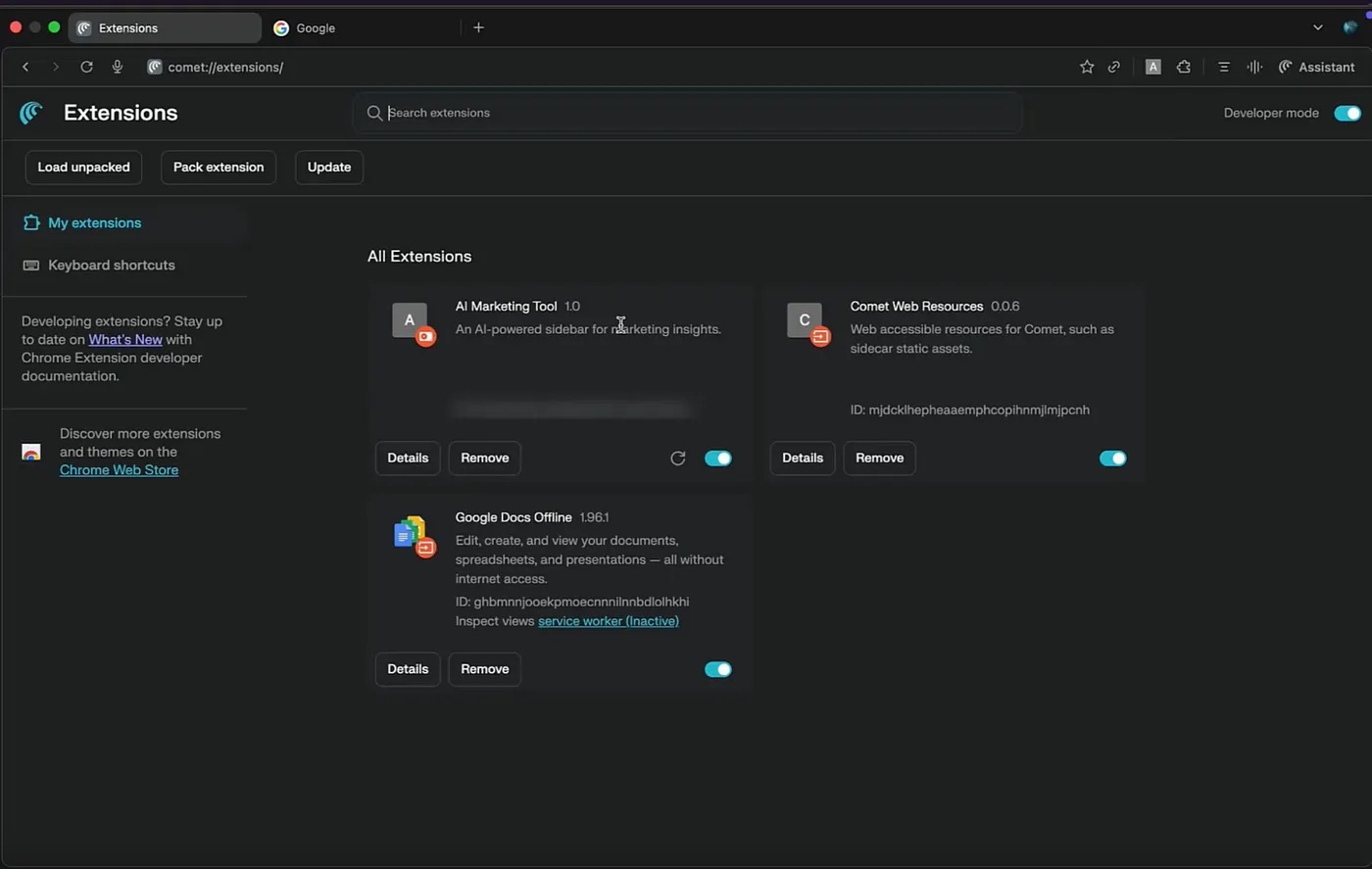Disable the Developer mode toggle
This screenshot has height=869, width=1372.
(x=1347, y=113)
